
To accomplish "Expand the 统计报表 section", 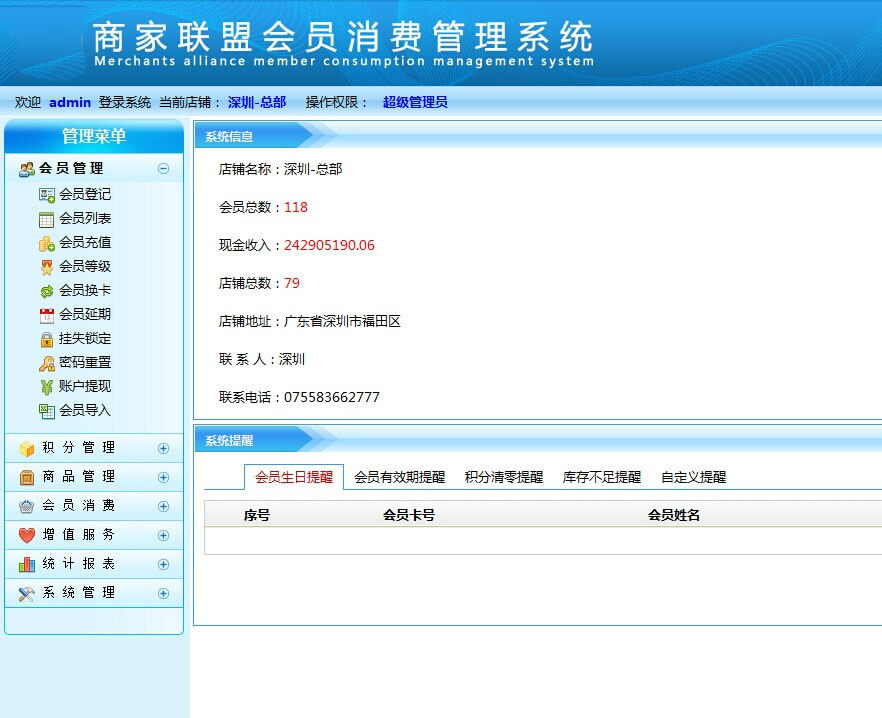I will 164,564.
